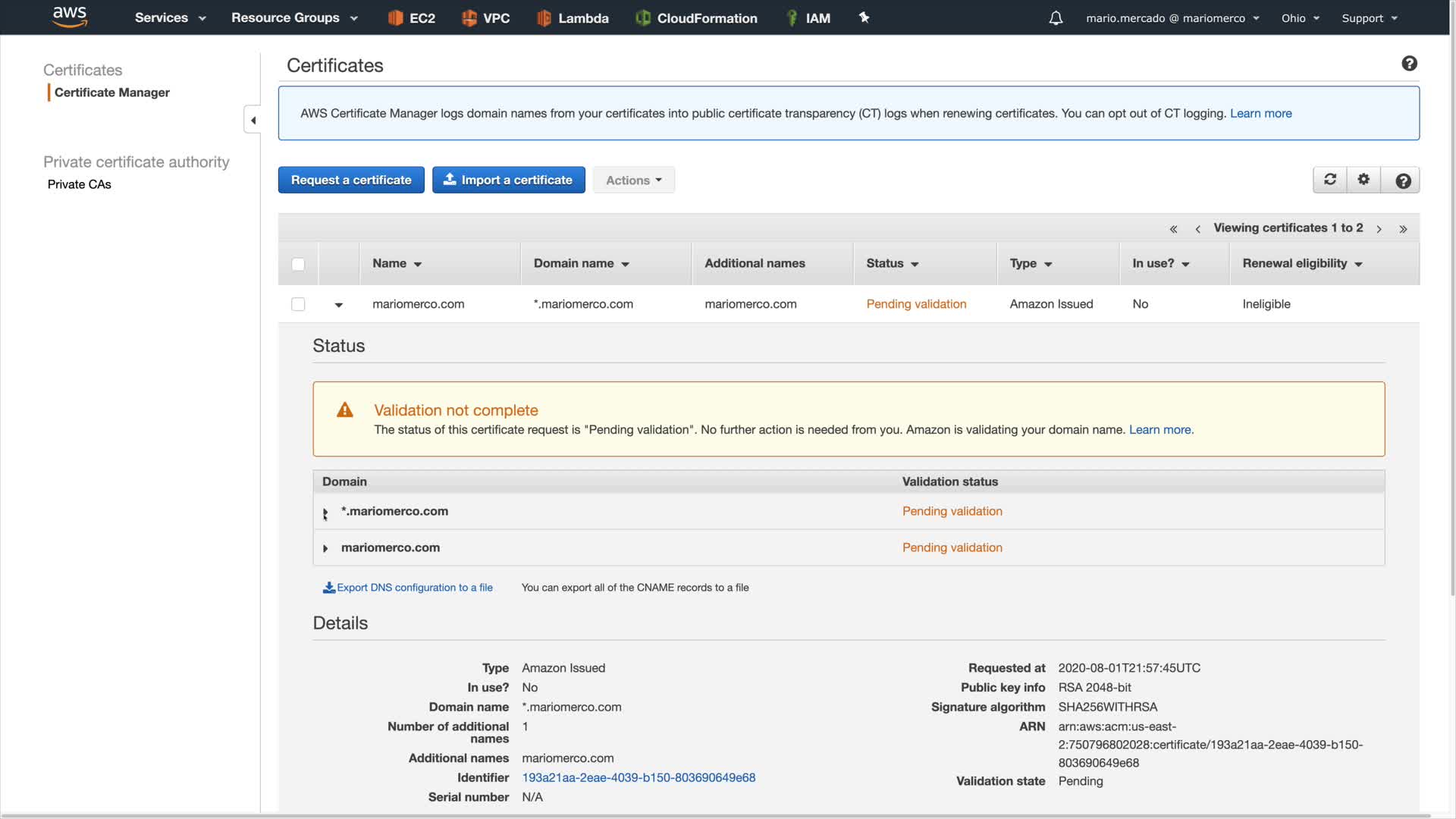Open Private CAs in the sidebar
Screen dimensions: 1456x819
point(80,184)
